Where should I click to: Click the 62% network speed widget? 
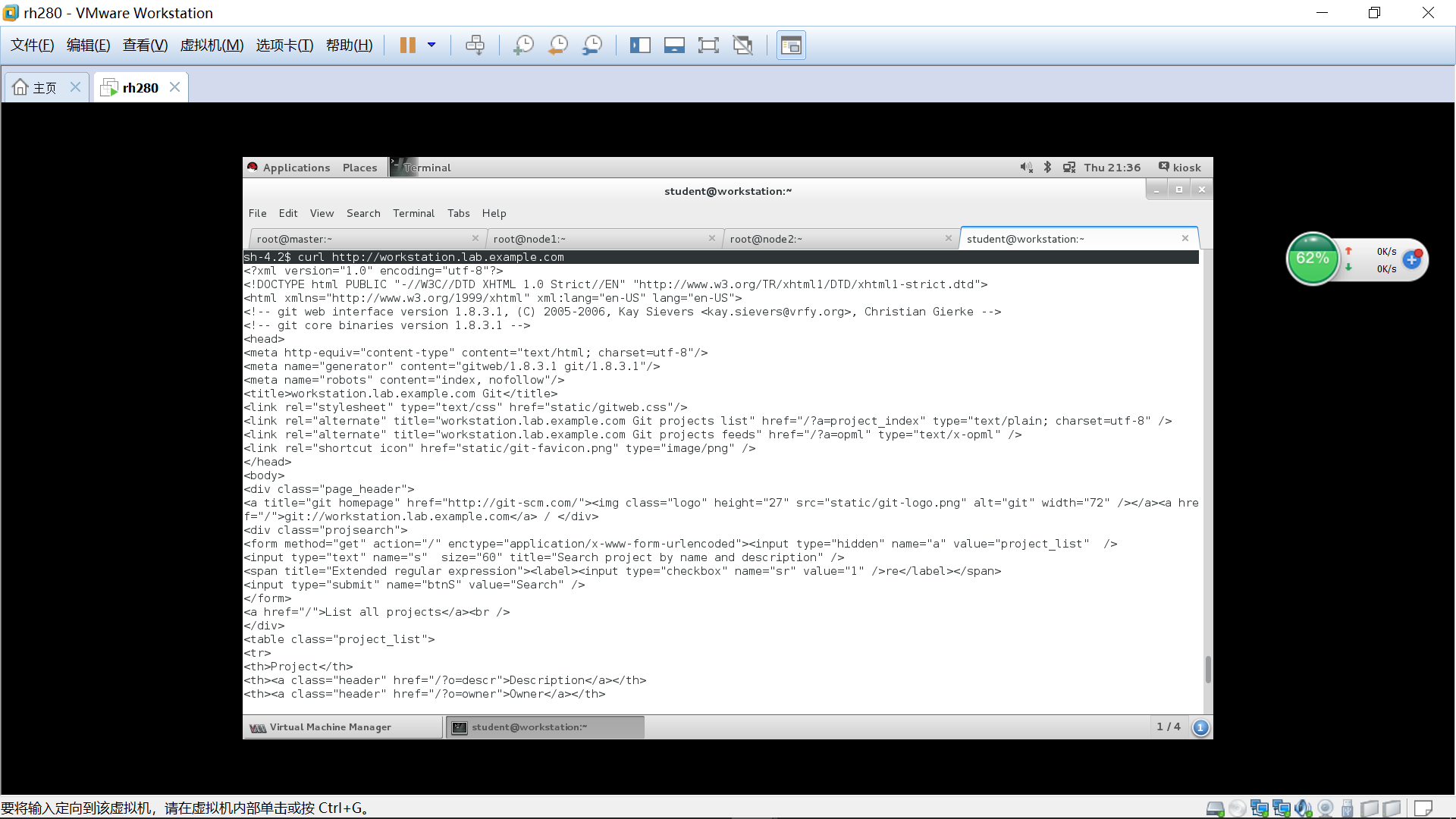tap(1313, 259)
